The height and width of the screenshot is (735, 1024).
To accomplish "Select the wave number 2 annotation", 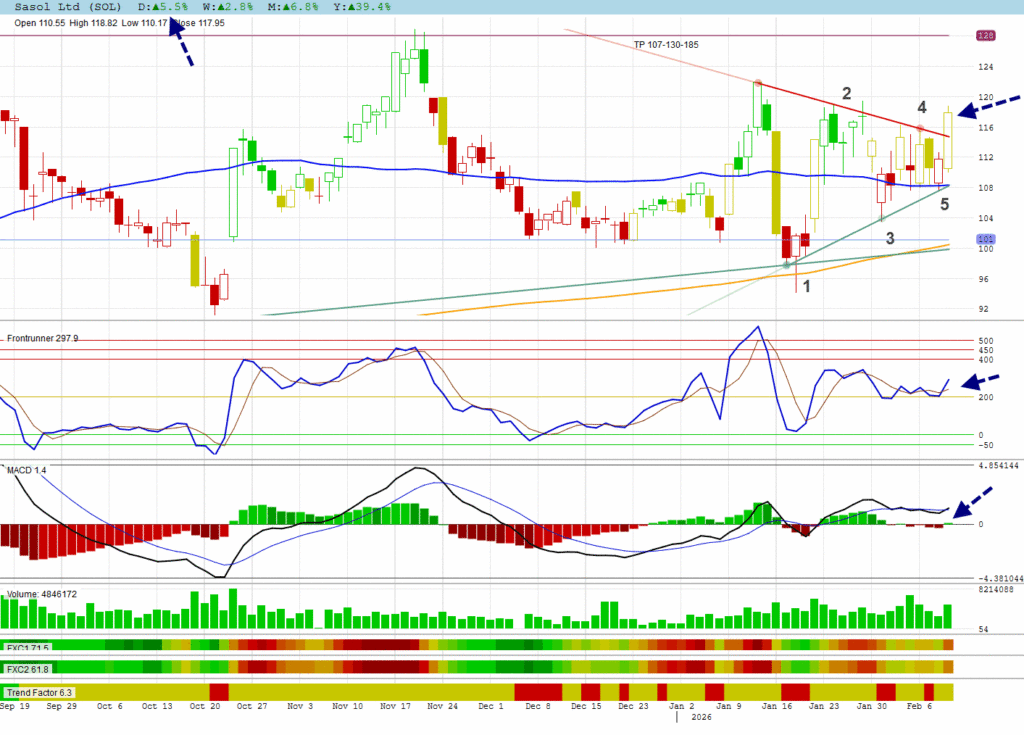I will pyautogui.click(x=846, y=94).
